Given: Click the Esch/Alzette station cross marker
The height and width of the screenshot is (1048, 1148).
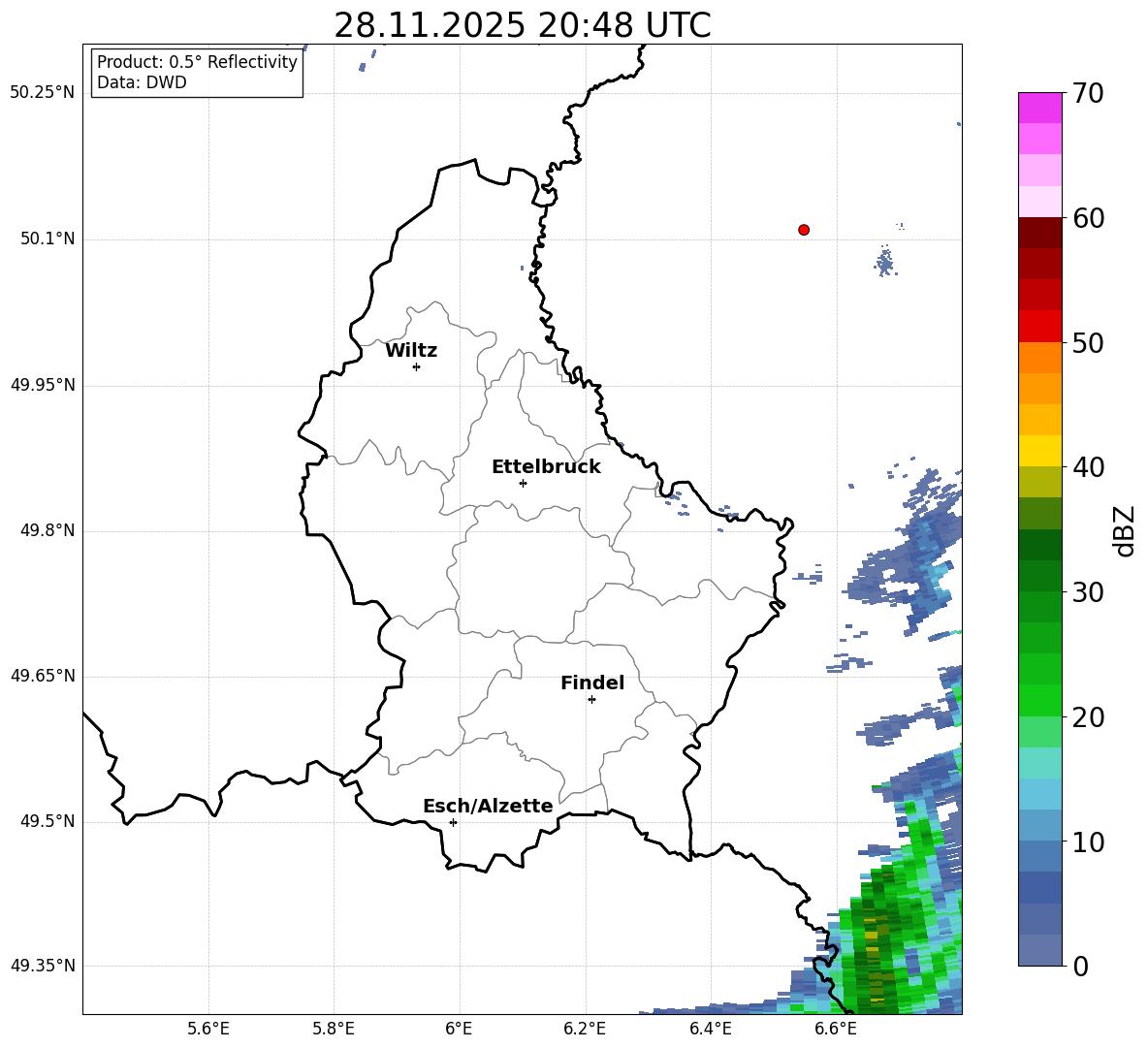Looking at the screenshot, I should click(453, 822).
